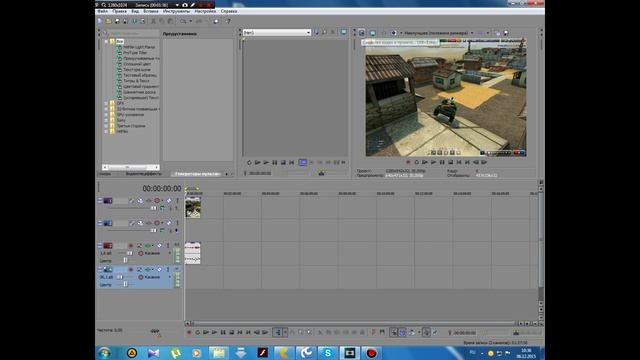Copy the preview snapshot to clipboard
The width and height of the screenshot is (640, 360).
click(x=498, y=33)
